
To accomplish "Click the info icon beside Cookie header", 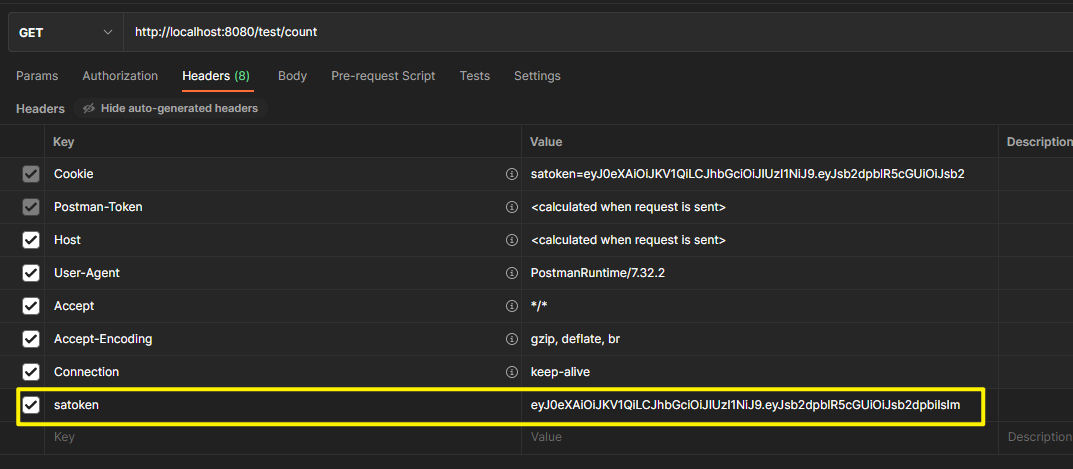I will 512,174.
